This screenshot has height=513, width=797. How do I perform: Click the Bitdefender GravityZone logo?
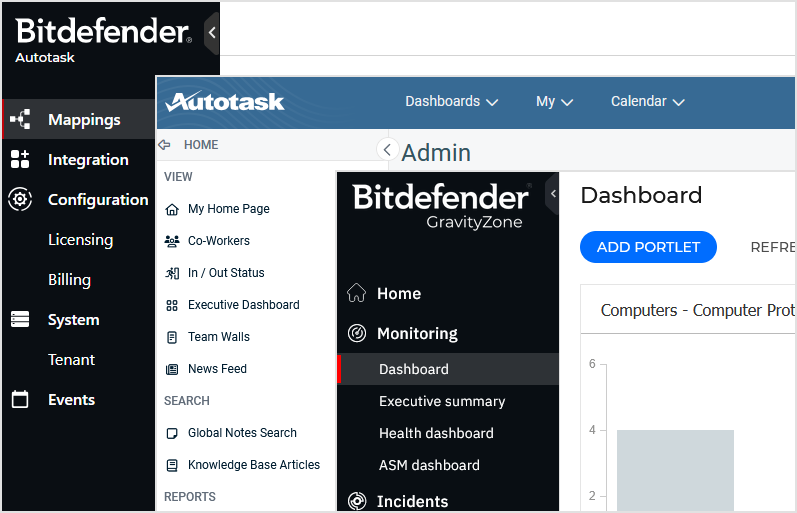tap(442, 207)
